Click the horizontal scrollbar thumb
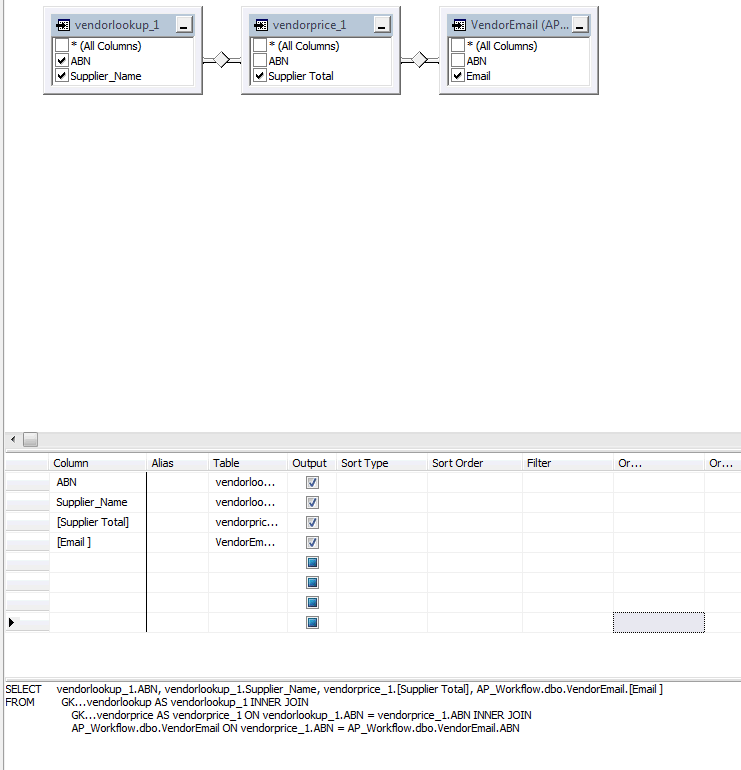Viewport: 741px width, 770px height. point(30,440)
